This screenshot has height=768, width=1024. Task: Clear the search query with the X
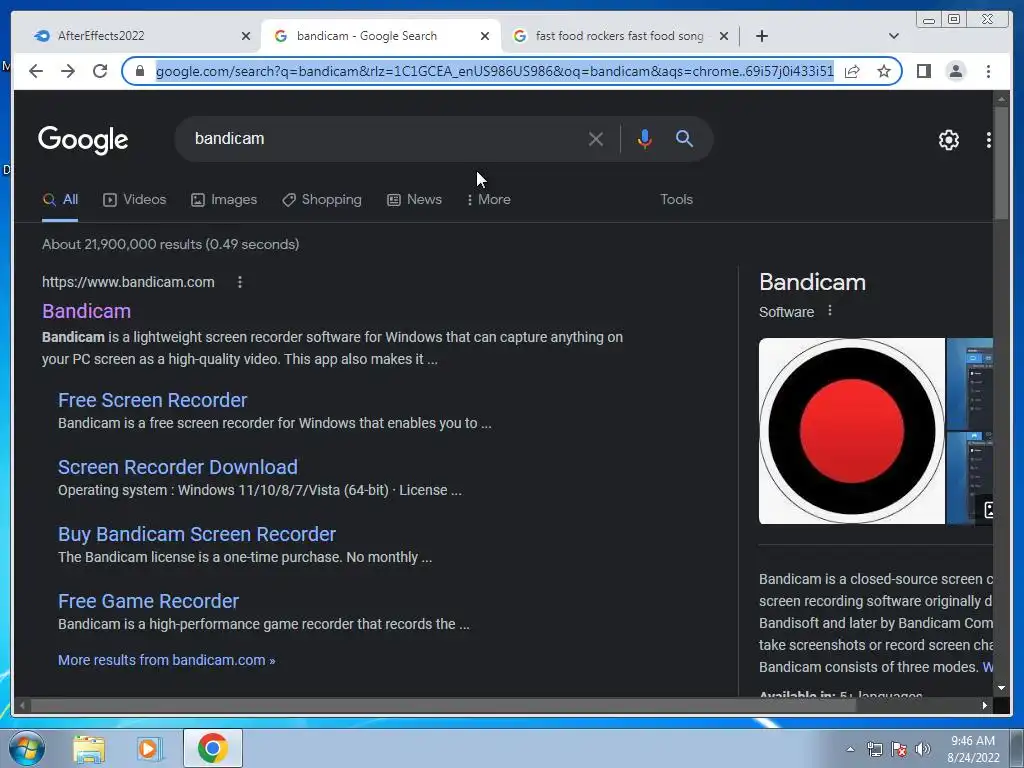(596, 138)
